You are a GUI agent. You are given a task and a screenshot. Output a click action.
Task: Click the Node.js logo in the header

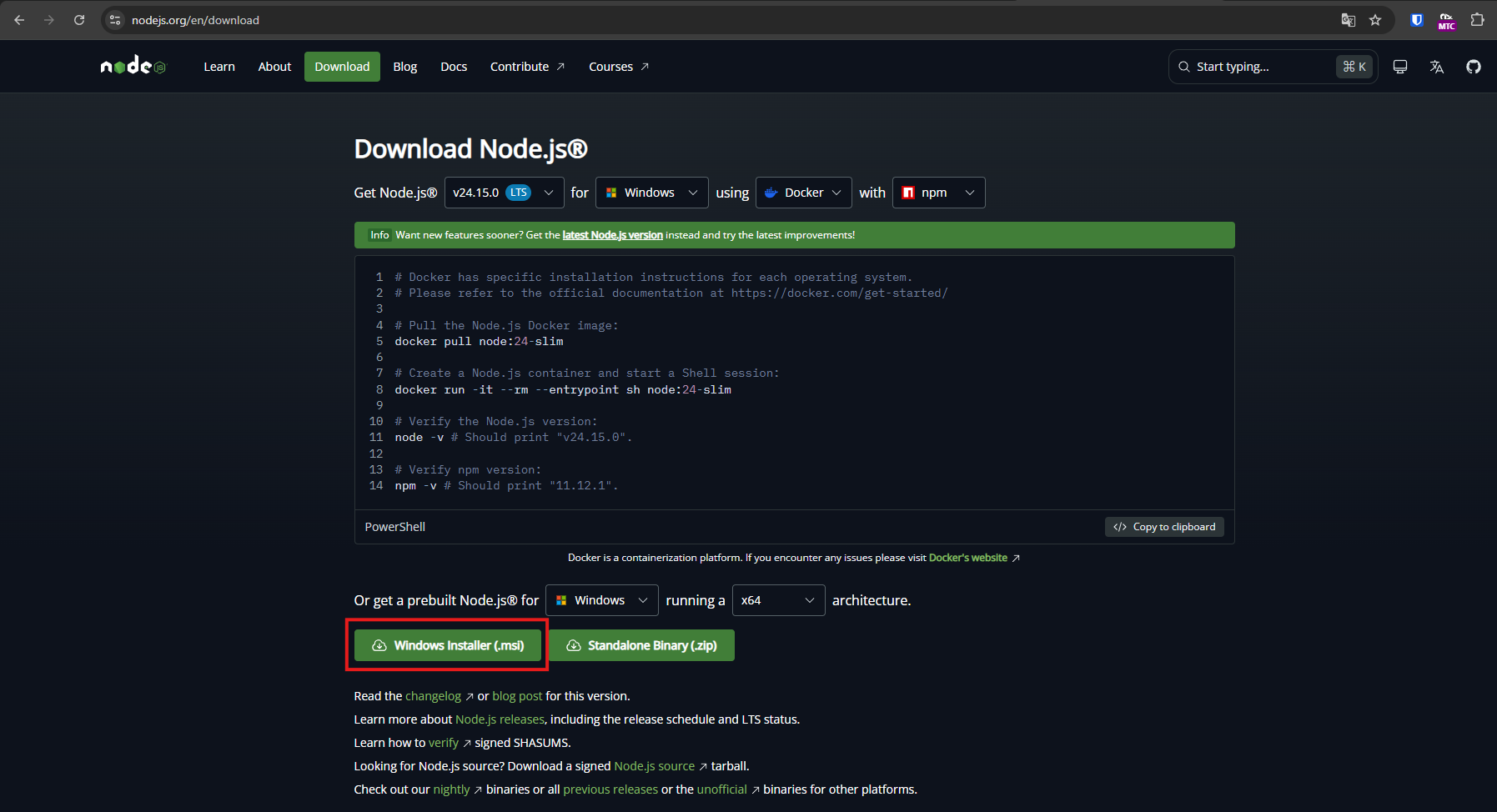tap(133, 66)
